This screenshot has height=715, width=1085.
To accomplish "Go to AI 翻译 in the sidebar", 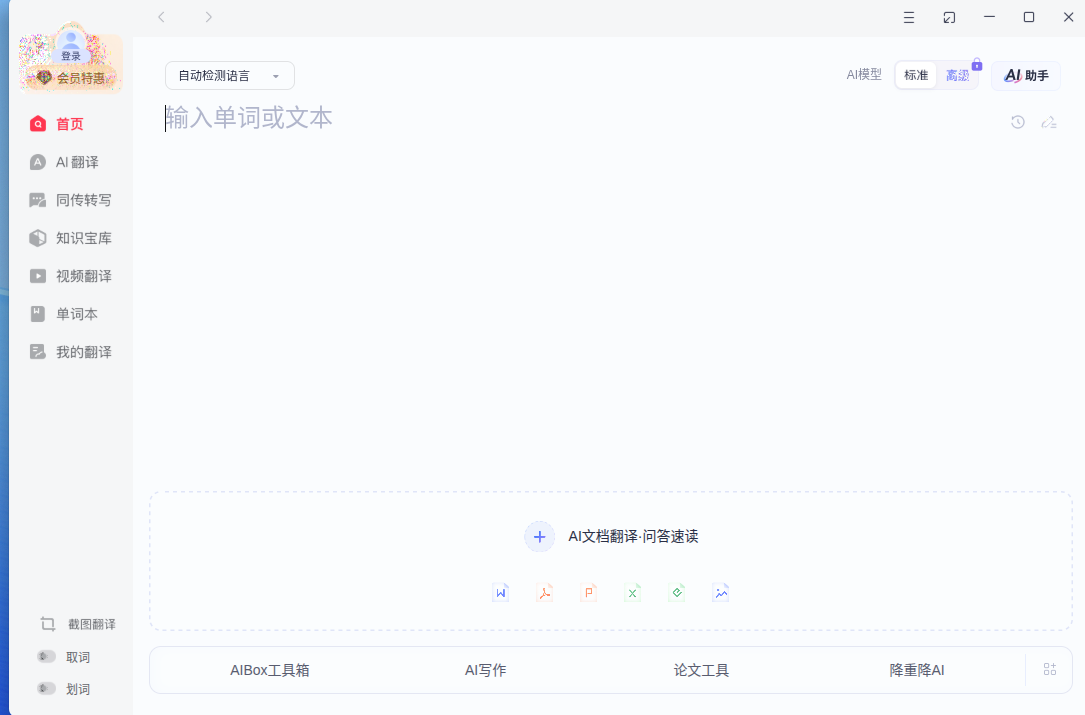I will coord(64,162).
